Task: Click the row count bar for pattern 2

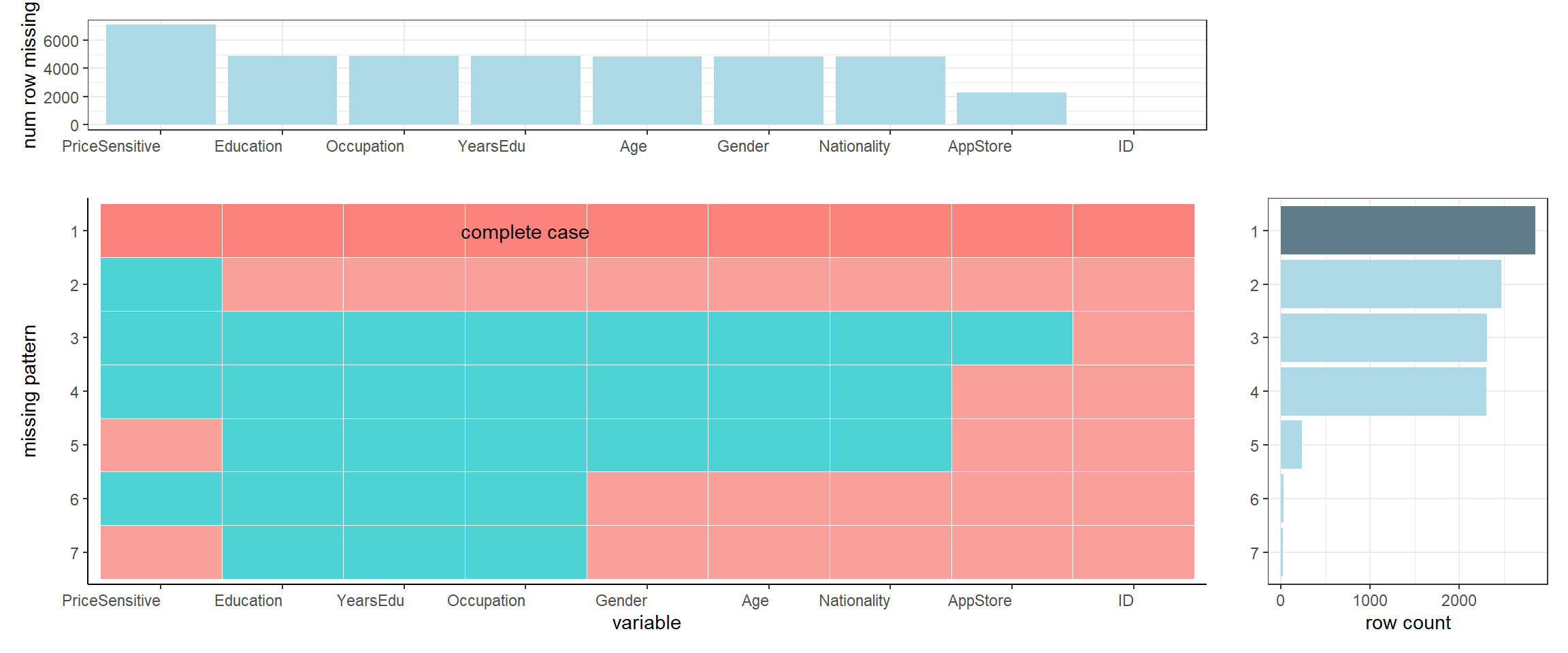Action: [1390, 284]
